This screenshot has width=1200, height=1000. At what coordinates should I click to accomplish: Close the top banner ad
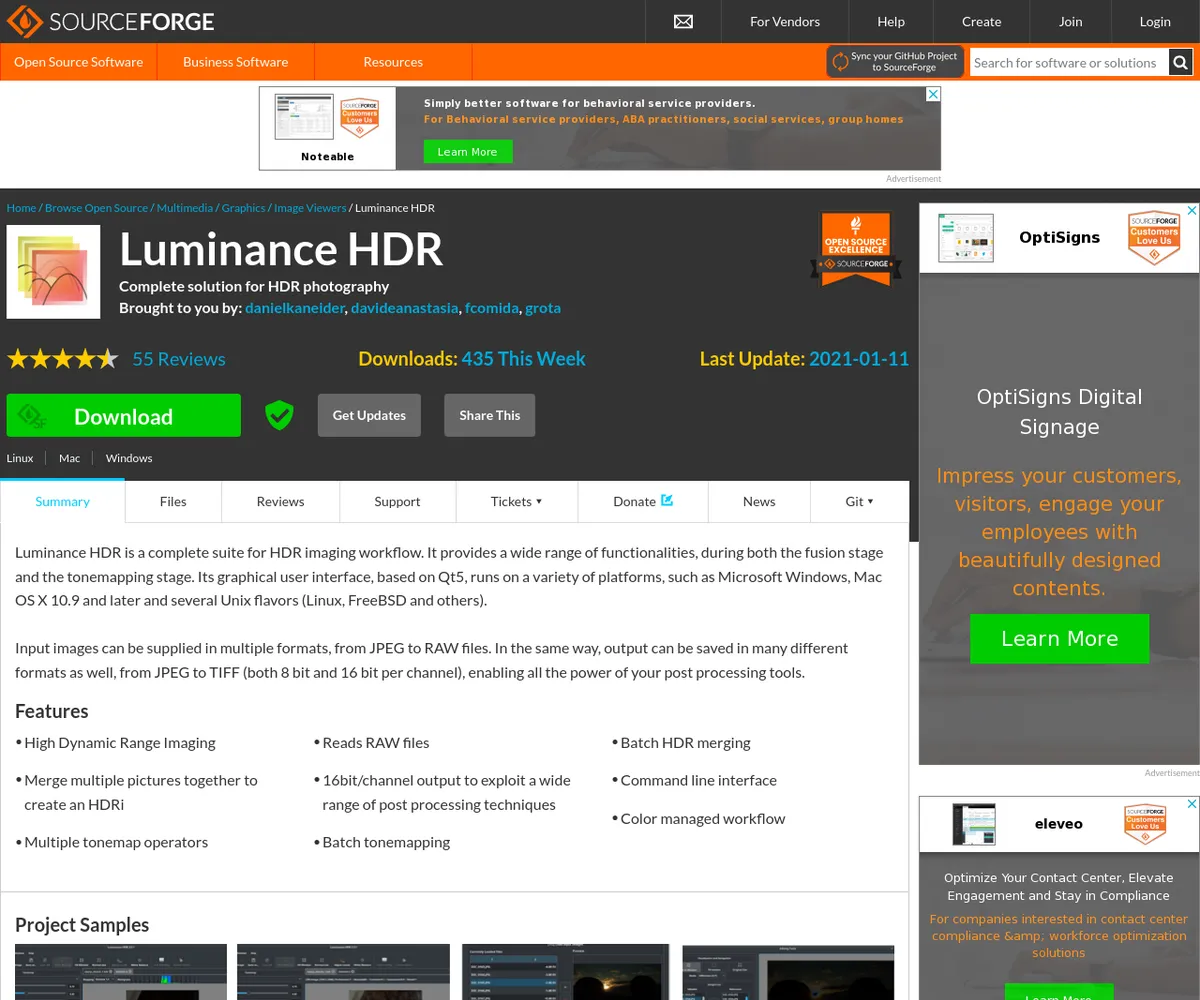tap(933, 94)
